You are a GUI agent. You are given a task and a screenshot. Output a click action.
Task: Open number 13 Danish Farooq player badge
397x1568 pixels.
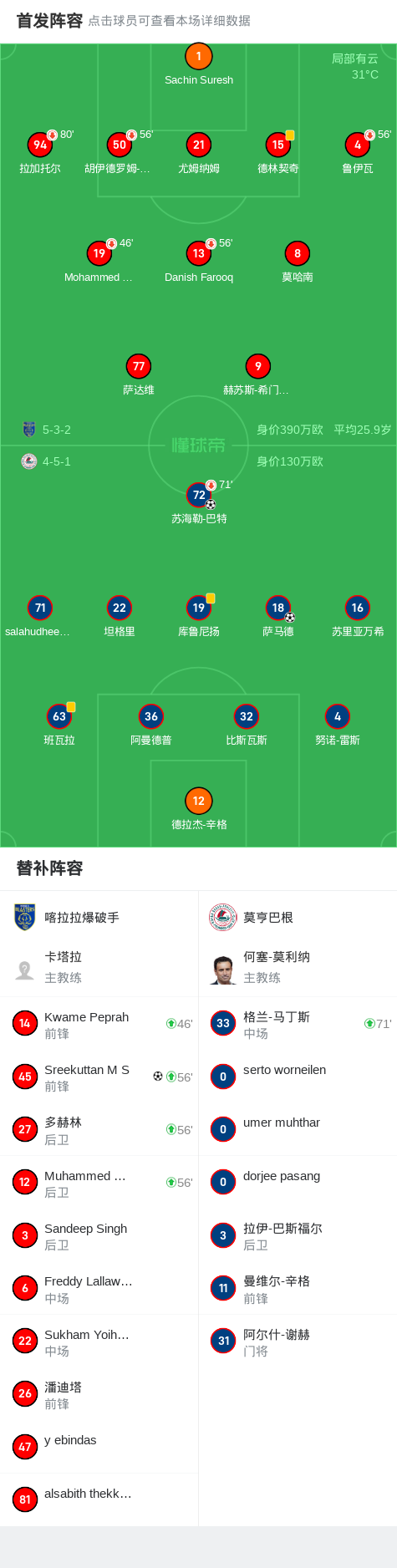coord(199,253)
